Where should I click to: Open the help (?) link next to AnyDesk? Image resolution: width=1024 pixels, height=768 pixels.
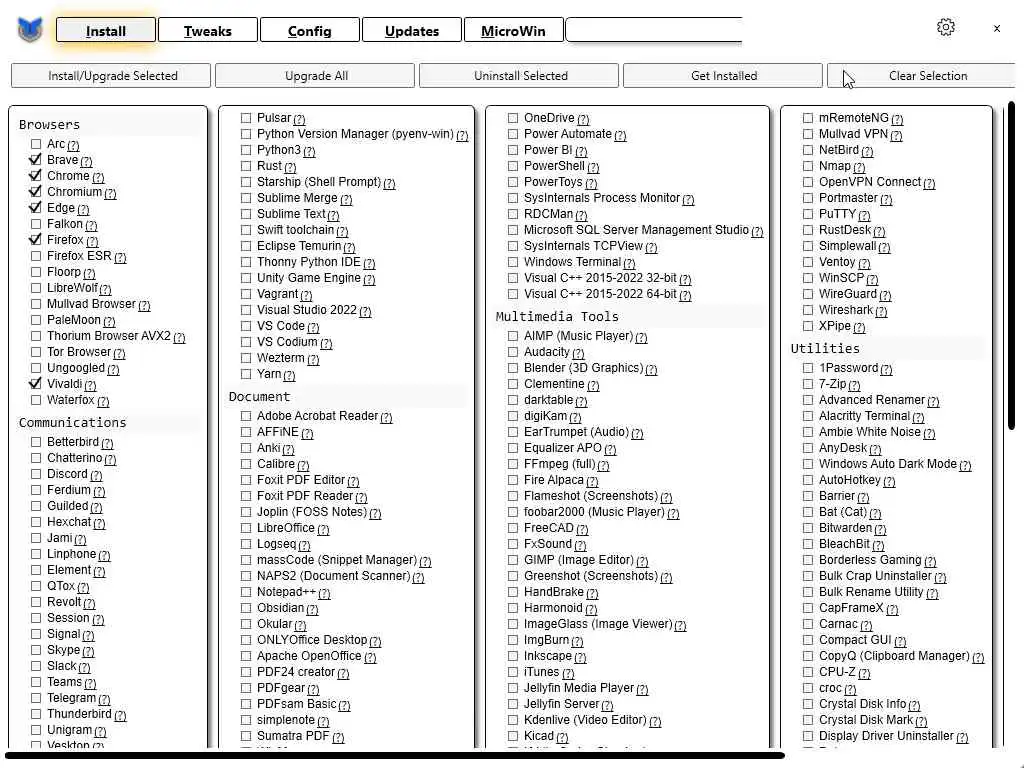click(876, 449)
